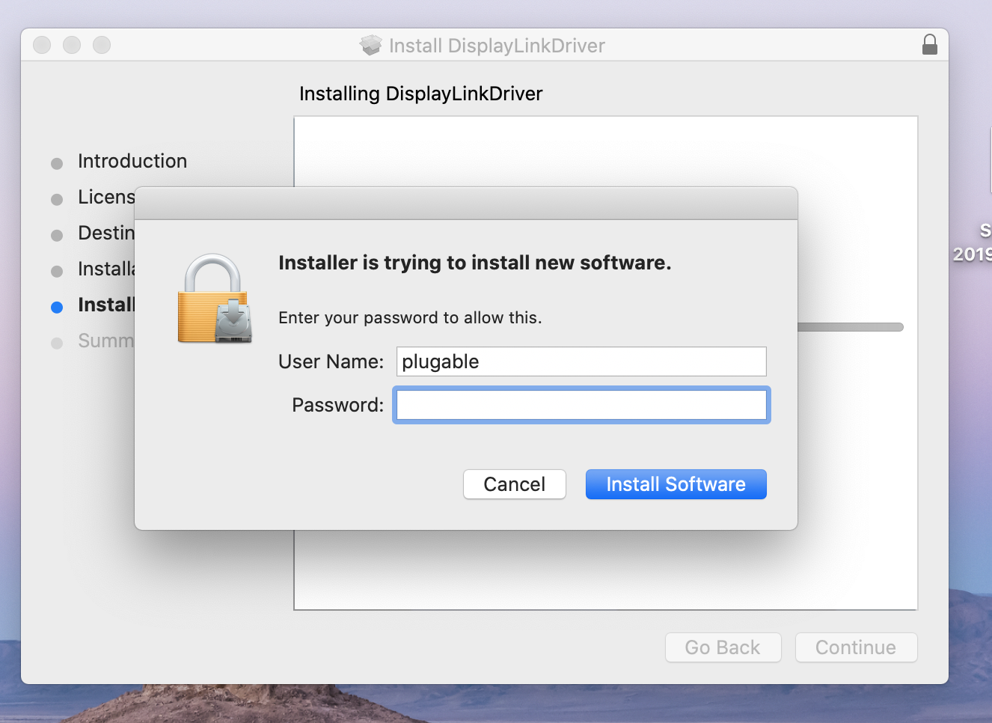Image resolution: width=992 pixels, height=723 pixels.
Task: Cancel the password dialog
Action: point(514,484)
